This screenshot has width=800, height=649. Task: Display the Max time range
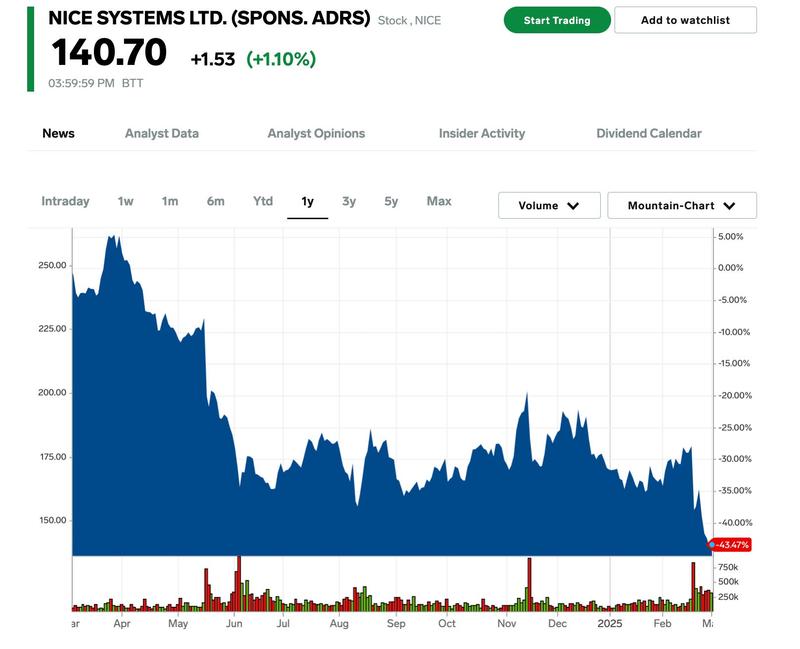coord(439,201)
